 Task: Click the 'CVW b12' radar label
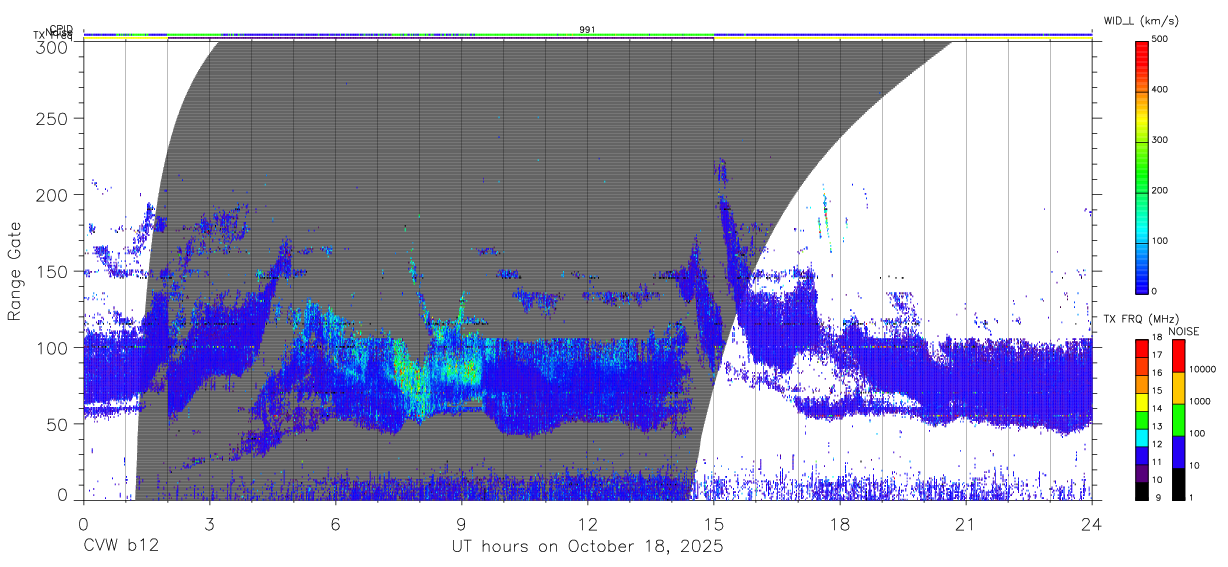(x=120, y=547)
